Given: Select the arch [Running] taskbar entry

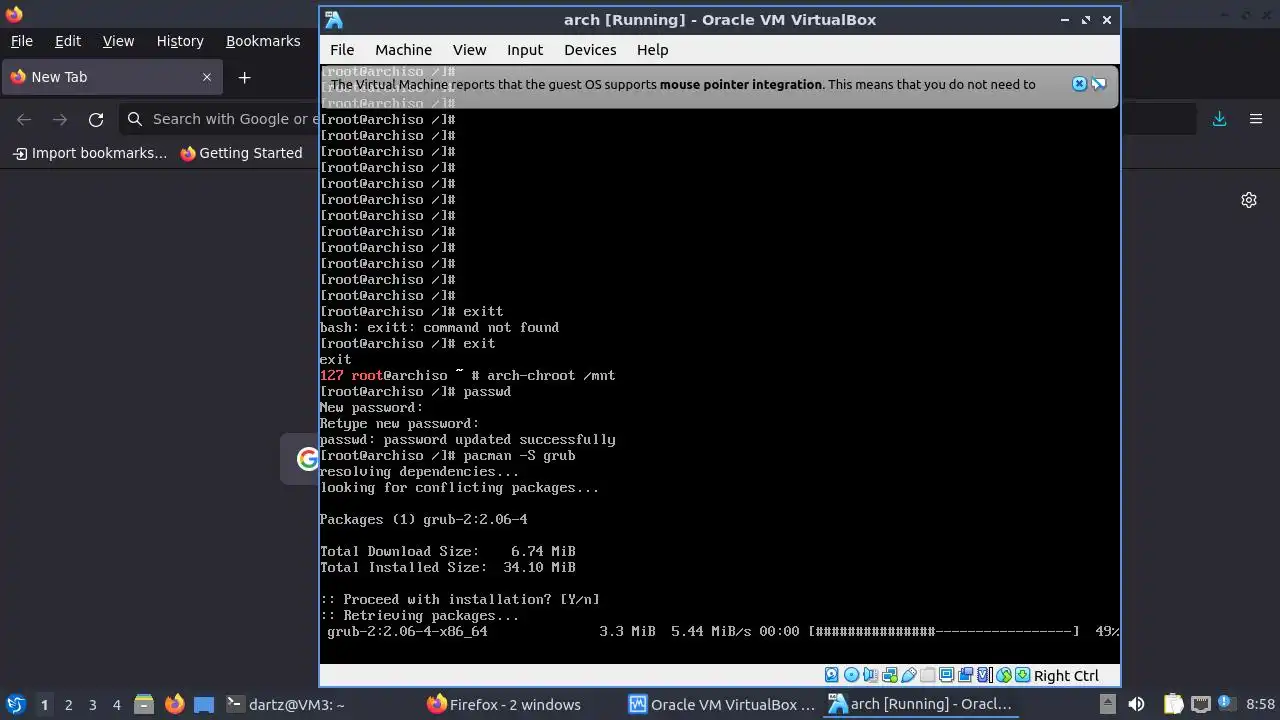Looking at the screenshot, I should pos(920,704).
